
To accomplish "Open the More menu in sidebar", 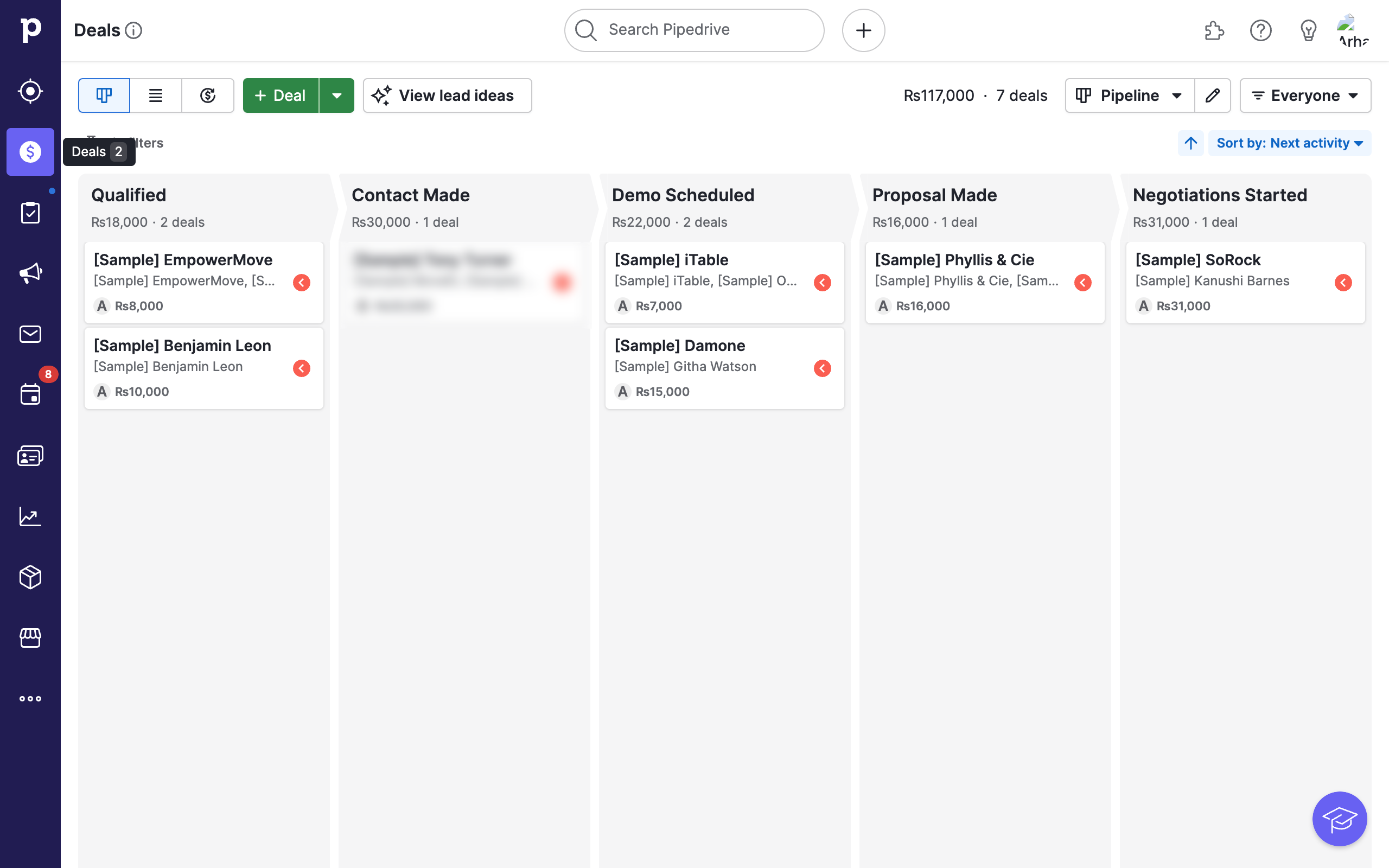I will 30,699.
